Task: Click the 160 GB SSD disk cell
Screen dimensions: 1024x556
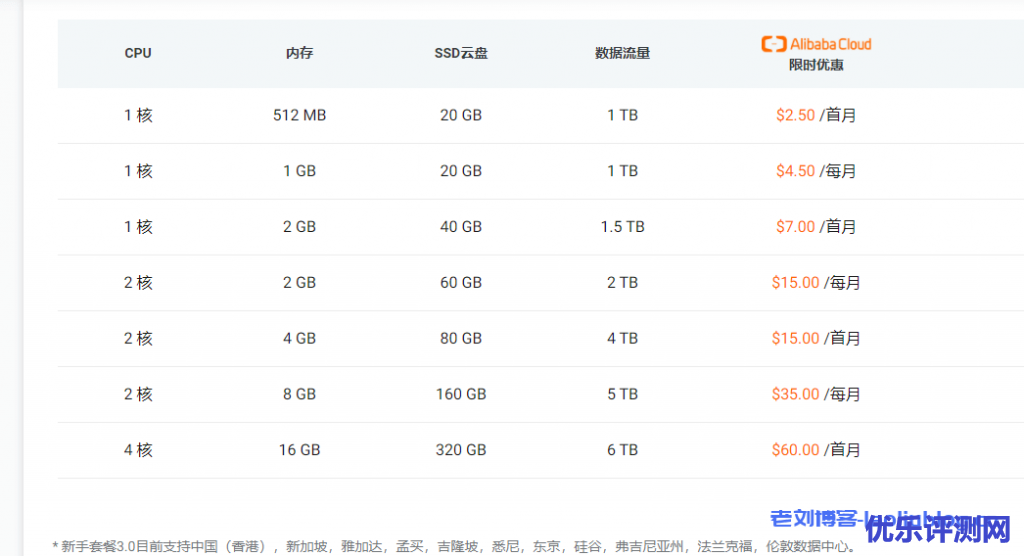Action: 461,394
